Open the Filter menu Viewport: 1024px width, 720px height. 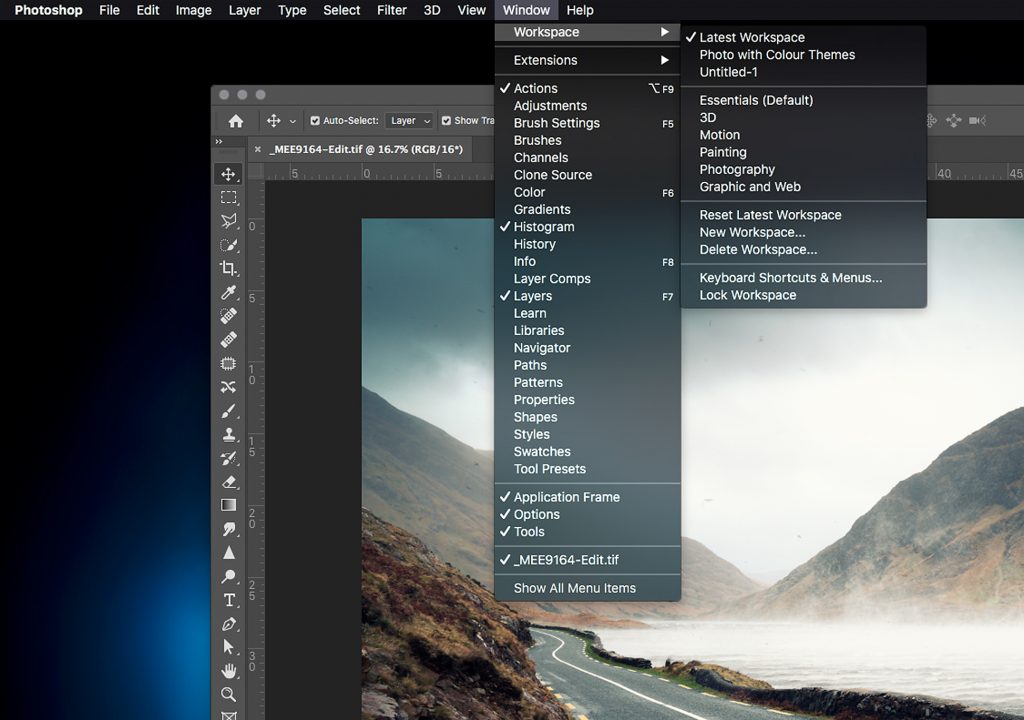(391, 10)
